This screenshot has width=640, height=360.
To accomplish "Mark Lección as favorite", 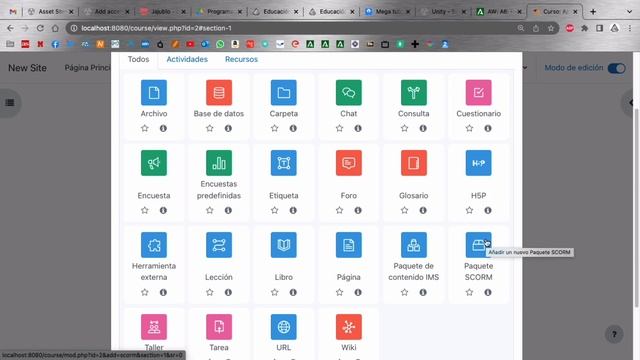I will [209, 292].
